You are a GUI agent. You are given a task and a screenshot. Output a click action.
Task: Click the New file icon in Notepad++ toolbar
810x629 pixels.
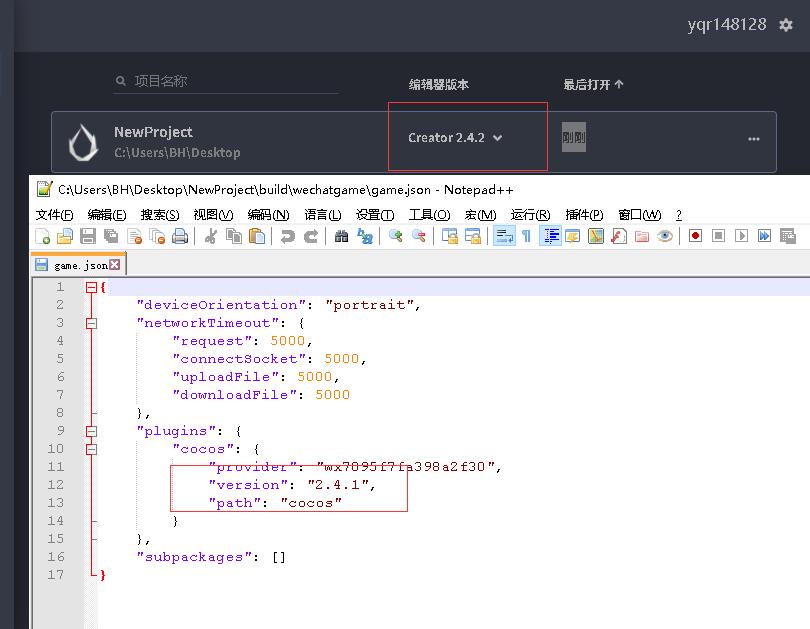click(42, 236)
